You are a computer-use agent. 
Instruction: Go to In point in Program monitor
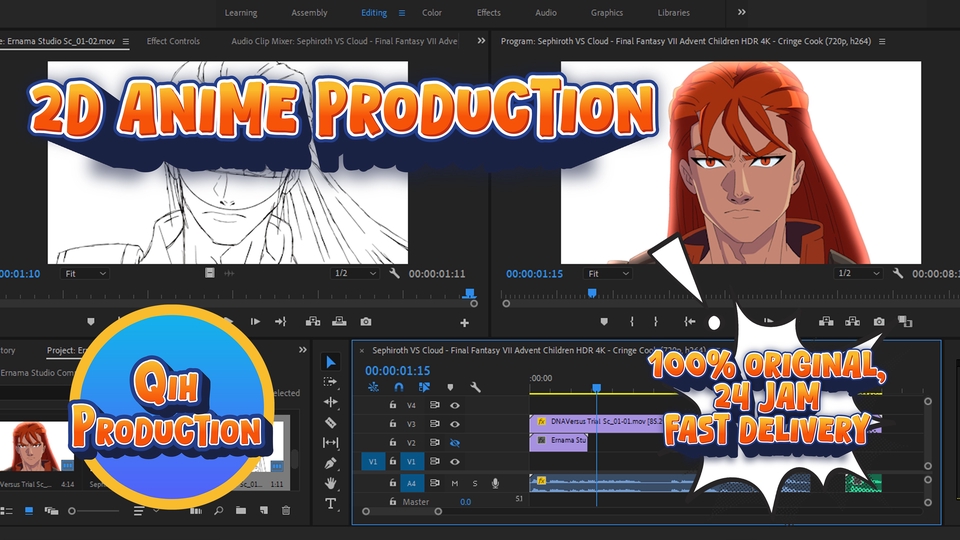pos(689,321)
